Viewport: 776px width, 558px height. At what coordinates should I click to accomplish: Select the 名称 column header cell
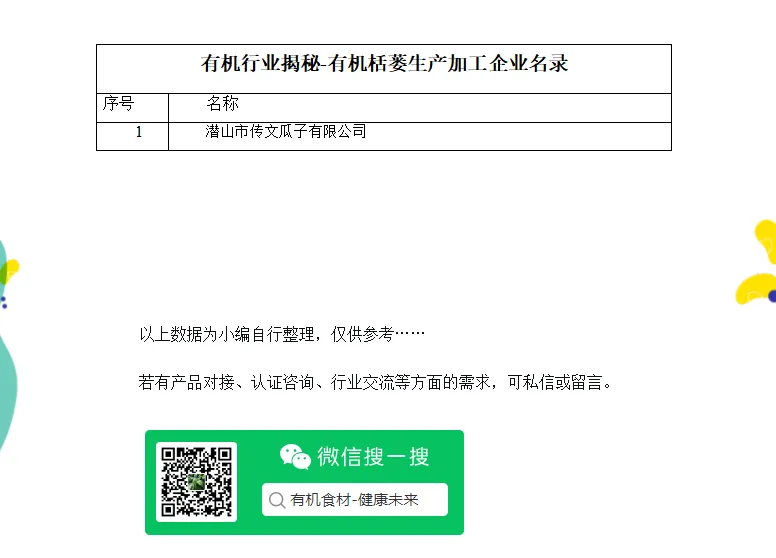(x=420, y=108)
